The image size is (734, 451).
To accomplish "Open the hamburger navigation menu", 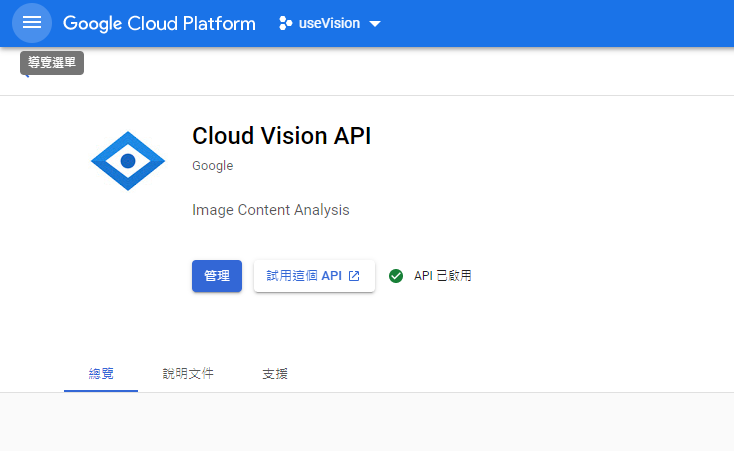I will (32, 22).
